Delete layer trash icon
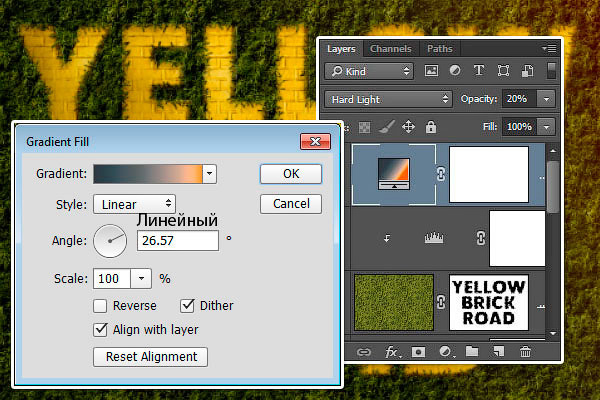This screenshot has width=600, height=400. click(525, 351)
